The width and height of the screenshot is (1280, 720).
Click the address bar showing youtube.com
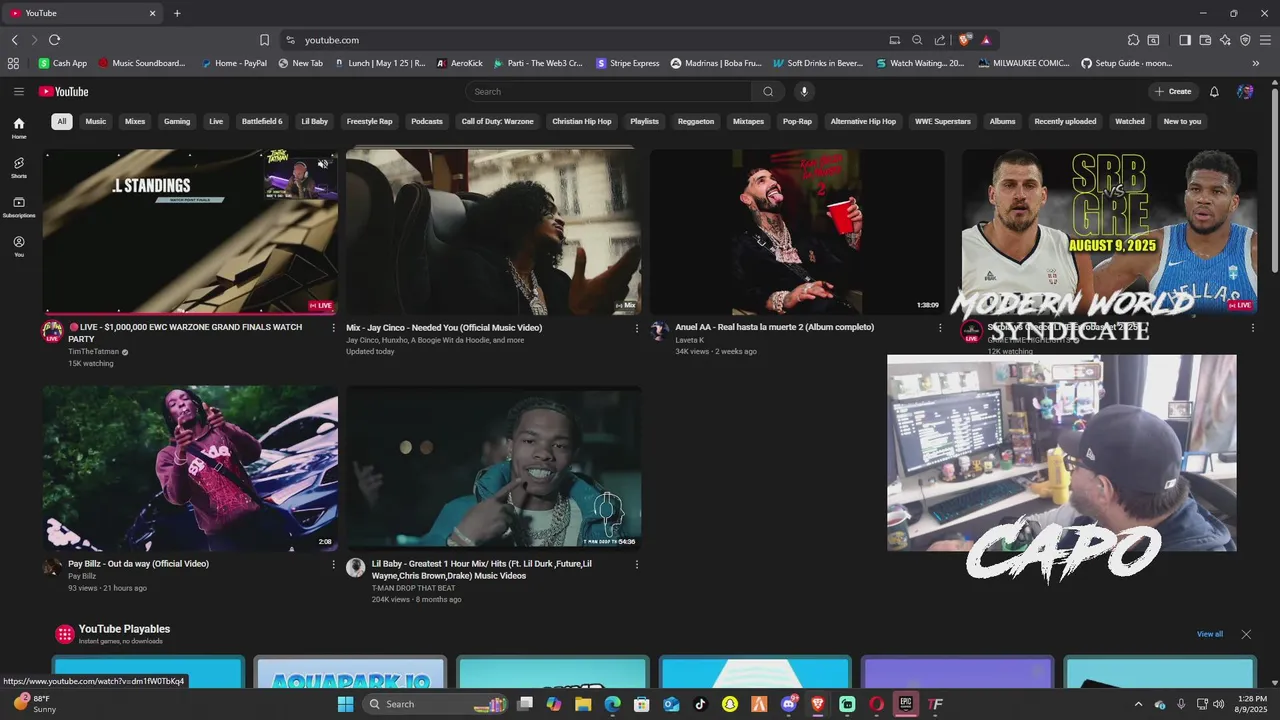[590, 40]
